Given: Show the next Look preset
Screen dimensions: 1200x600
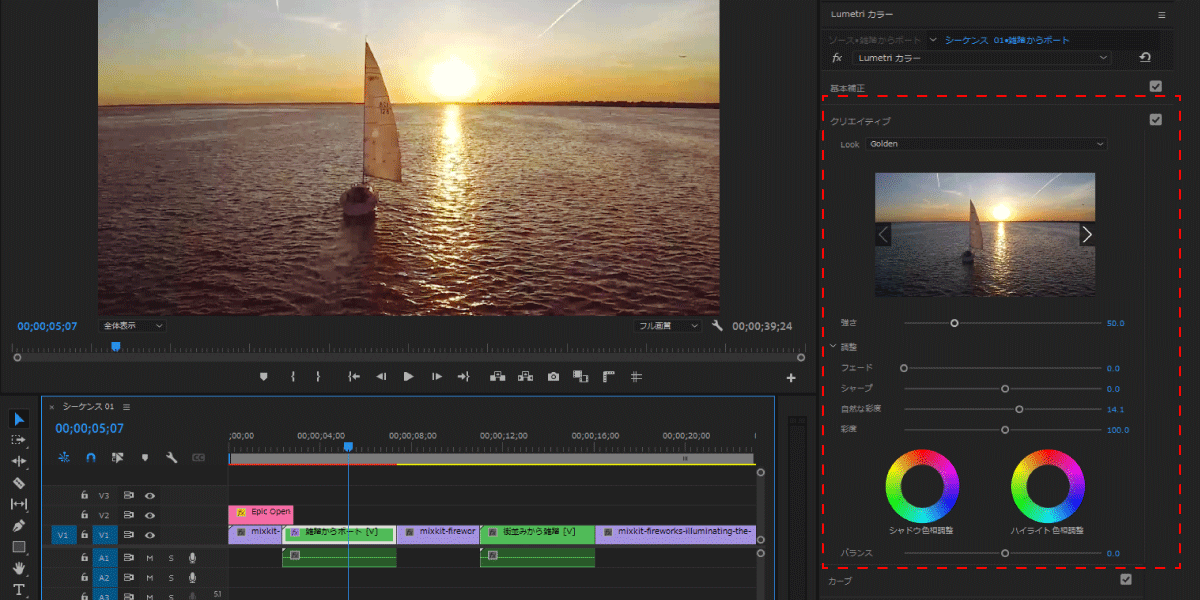Looking at the screenshot, I should (1087, 234).
